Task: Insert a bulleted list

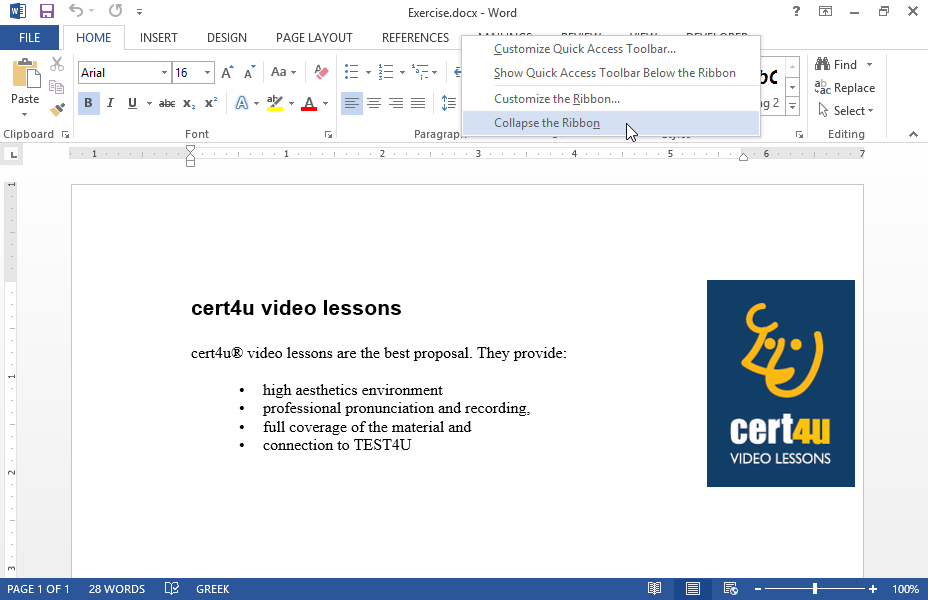Action: 352,72
